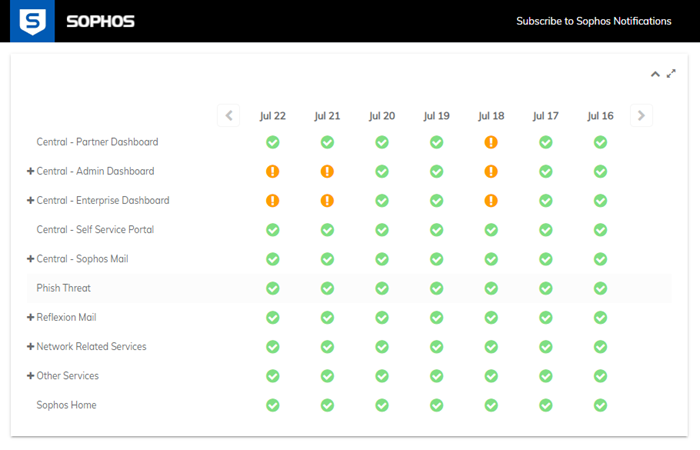Click the SOPHOS wordmark in header
Image resolution: width=700 pixels, height=450 pixels.
pos(100,21)
